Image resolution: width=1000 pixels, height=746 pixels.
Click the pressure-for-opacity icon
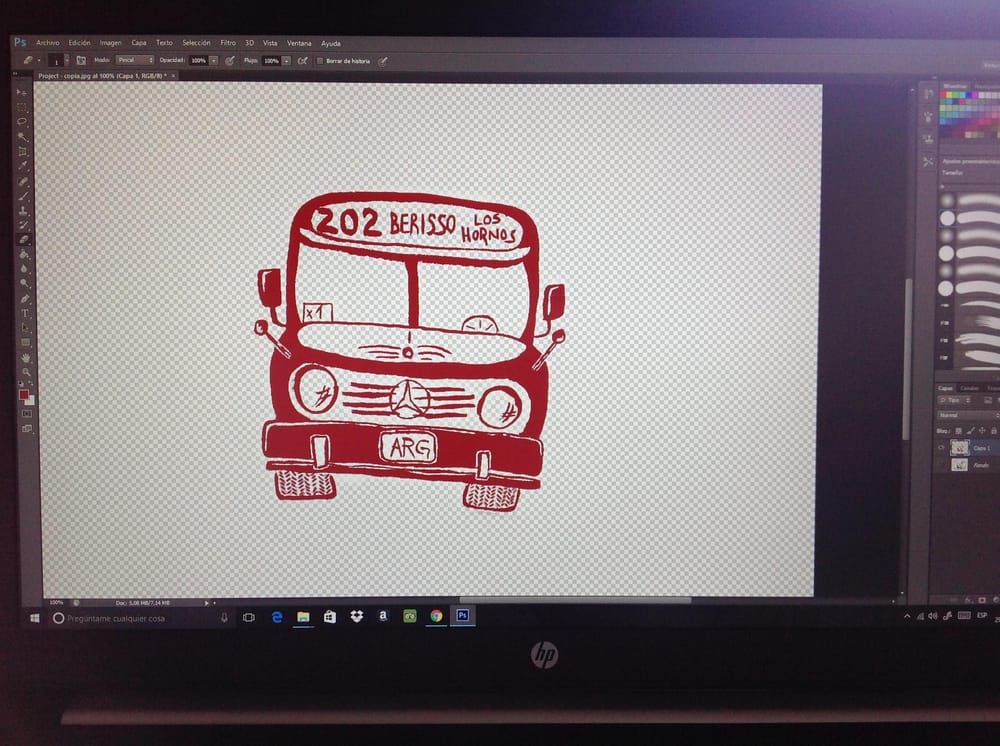pyautogui.click(x=230, y=61)
